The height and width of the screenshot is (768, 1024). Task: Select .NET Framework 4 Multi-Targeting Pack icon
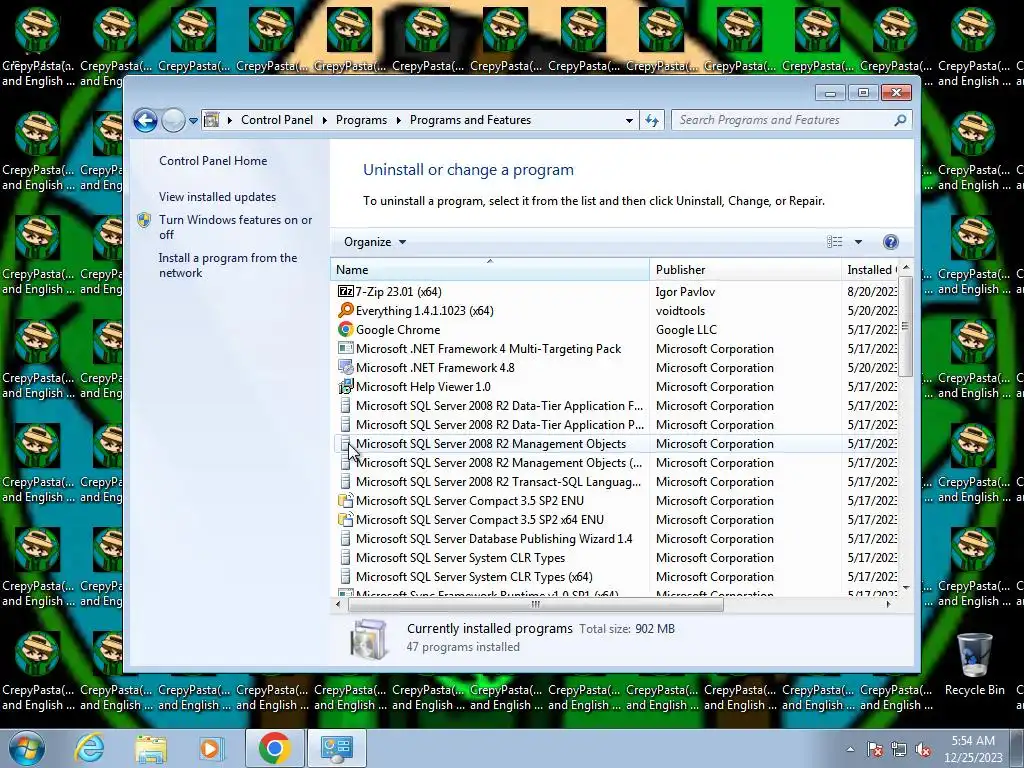click(x=345, y=349)
